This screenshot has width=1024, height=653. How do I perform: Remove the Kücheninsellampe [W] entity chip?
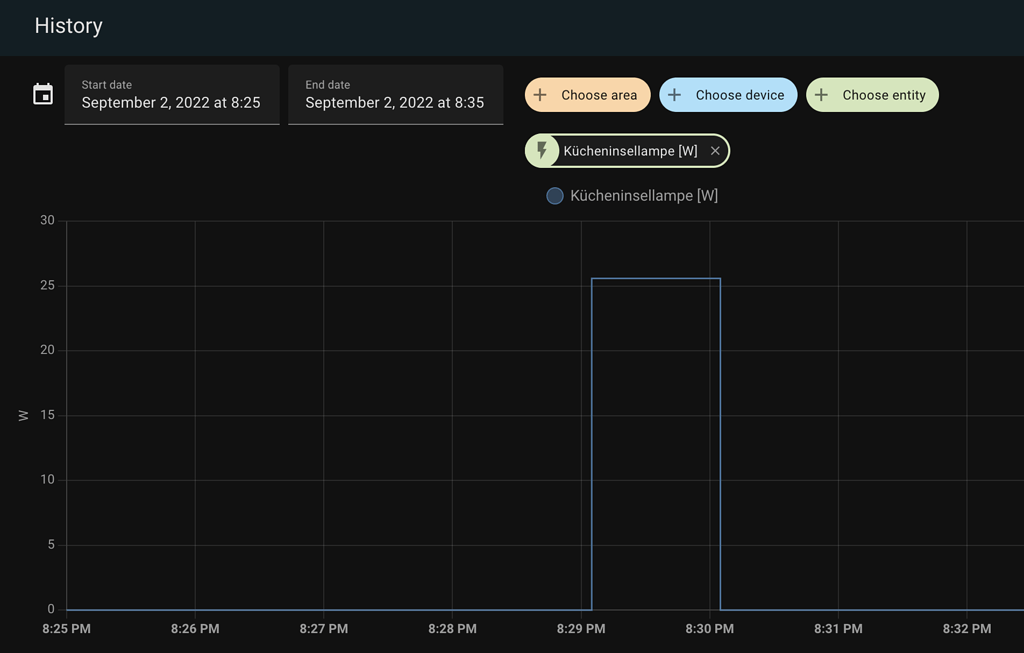pos(715,151)
